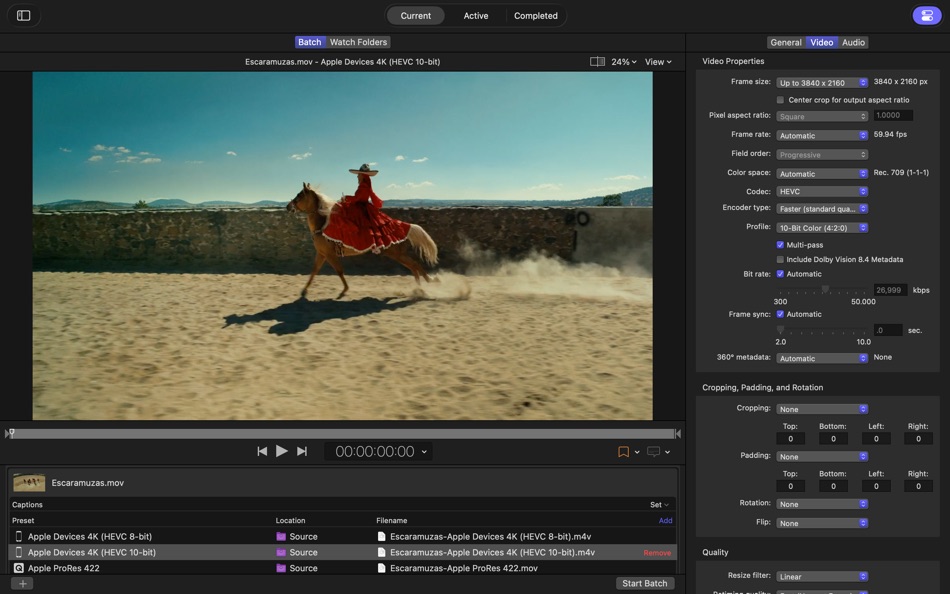Play the Escaramuzas preview
Screen dimensions: 950x594
(282, 451)
